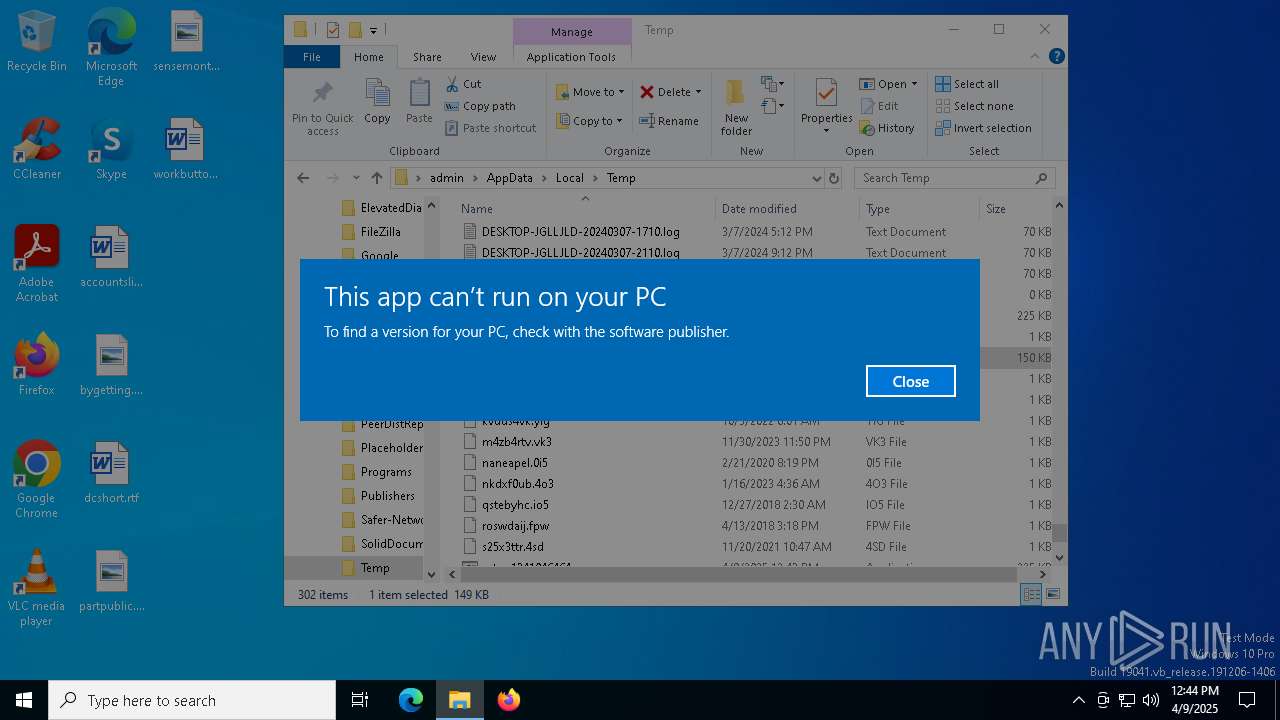Click the Back navigation arrow
Screen dimensions: 1280x720
pyautogui.click(x=303, y=178)
